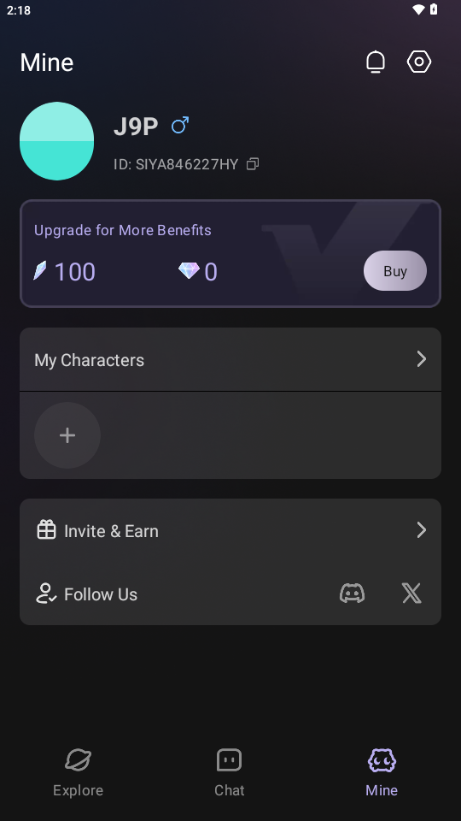Tap the Upgrade for More Benefits text
The width and height of the screenshot is (461, 821).
click(x=123, y=230)
